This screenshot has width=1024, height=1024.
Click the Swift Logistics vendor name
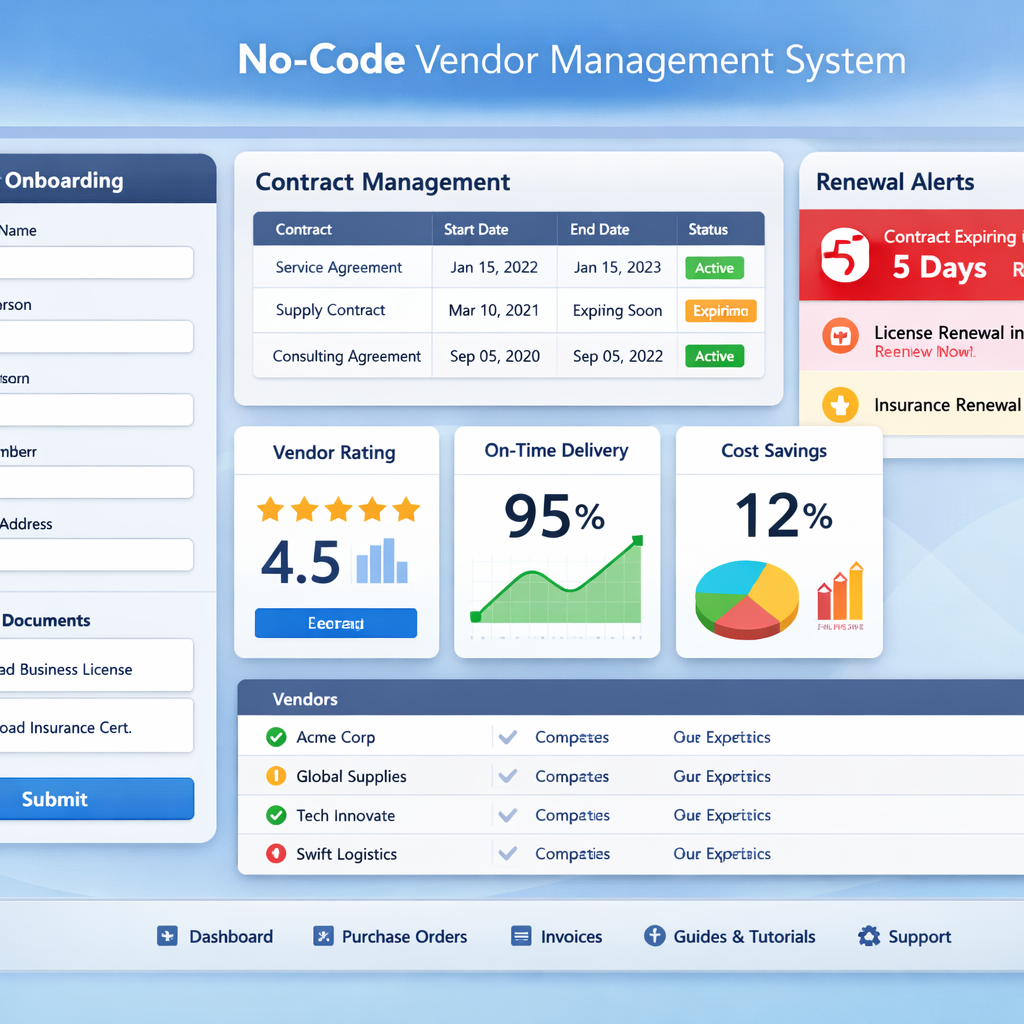[x=347, y=854]
